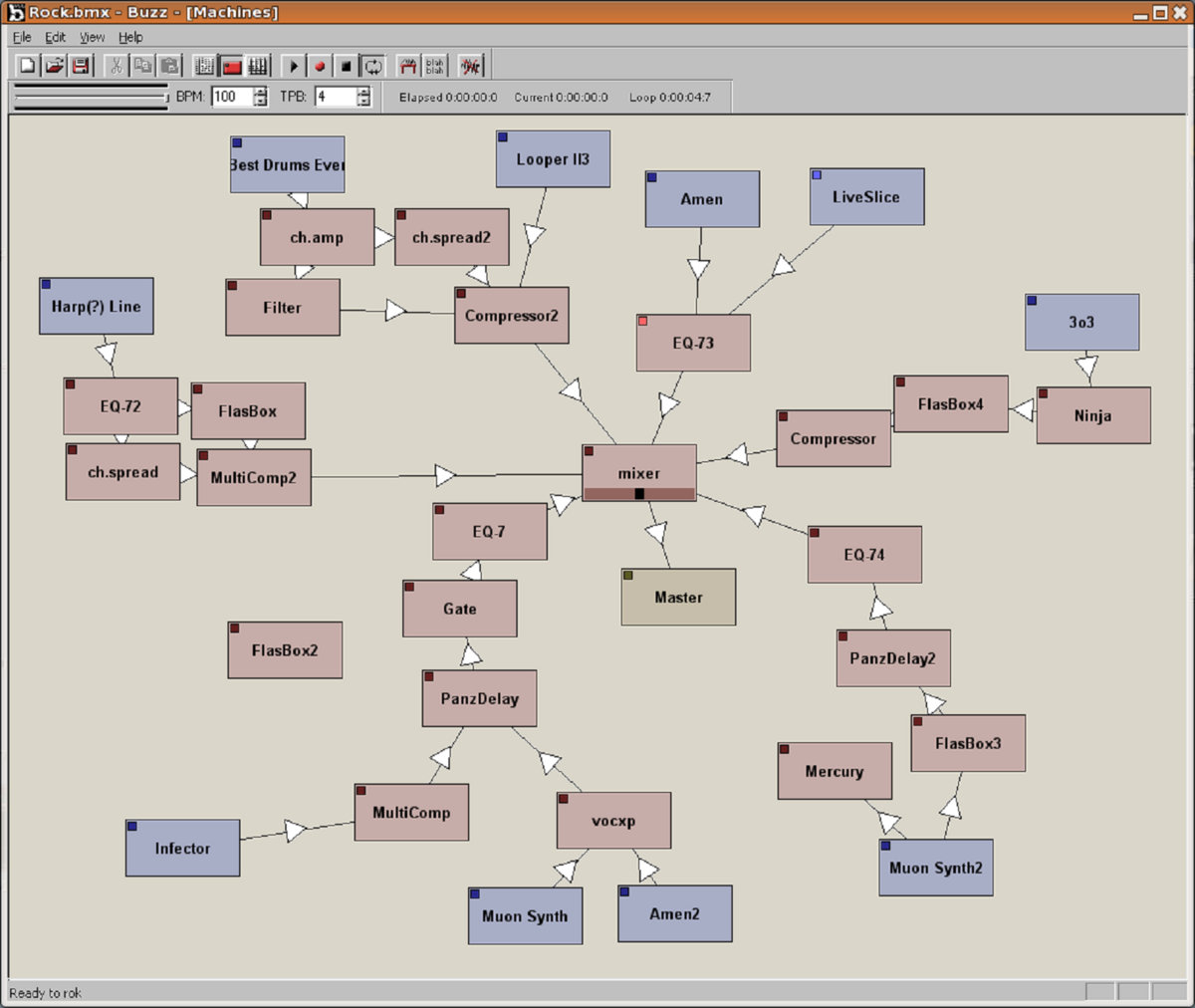The image size is (1195, 1008).
Task: Switch to the sequence editor icon
Action: pos(258,66)
